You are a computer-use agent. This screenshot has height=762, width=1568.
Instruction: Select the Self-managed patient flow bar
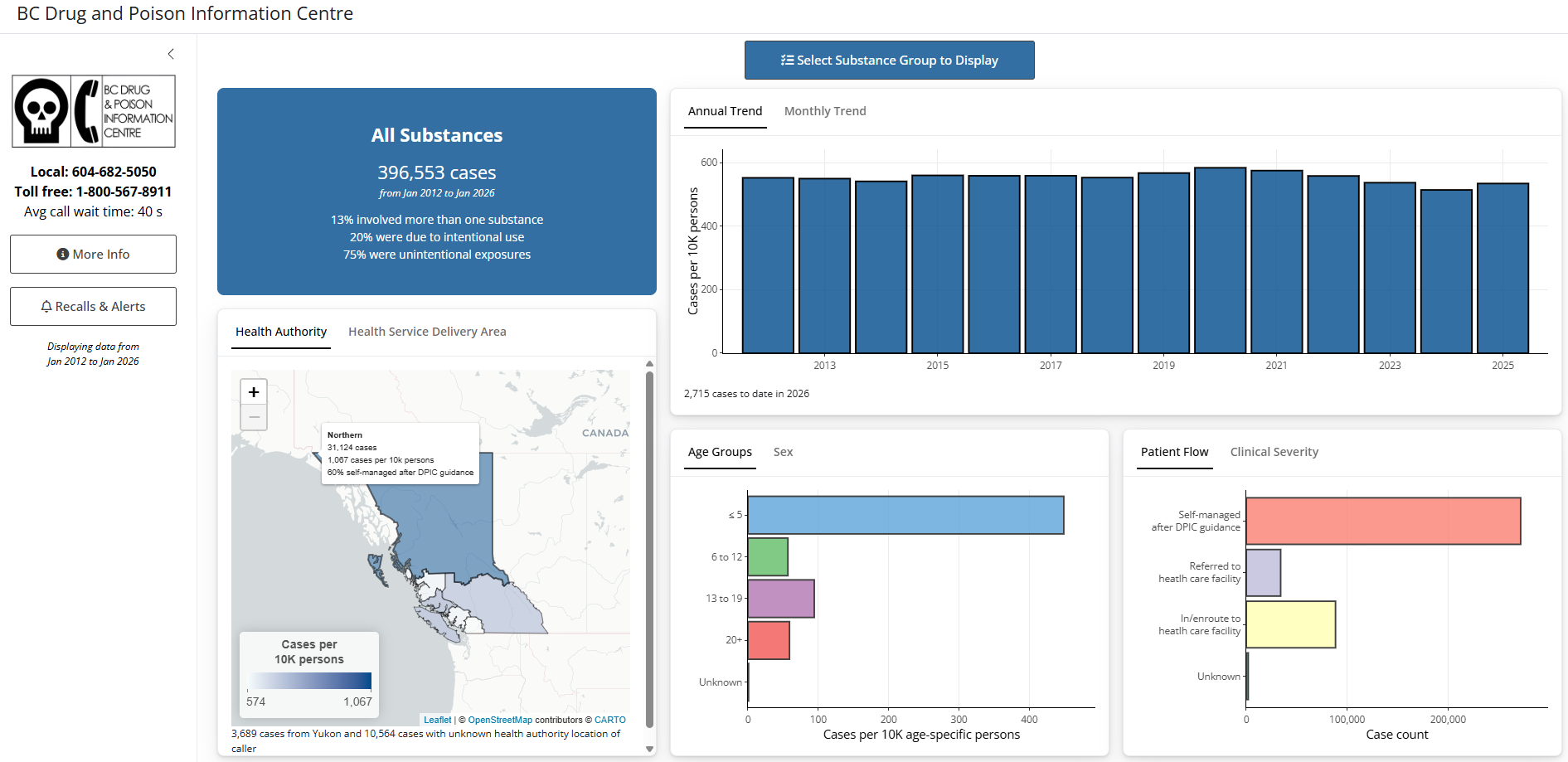point(1383,521)
